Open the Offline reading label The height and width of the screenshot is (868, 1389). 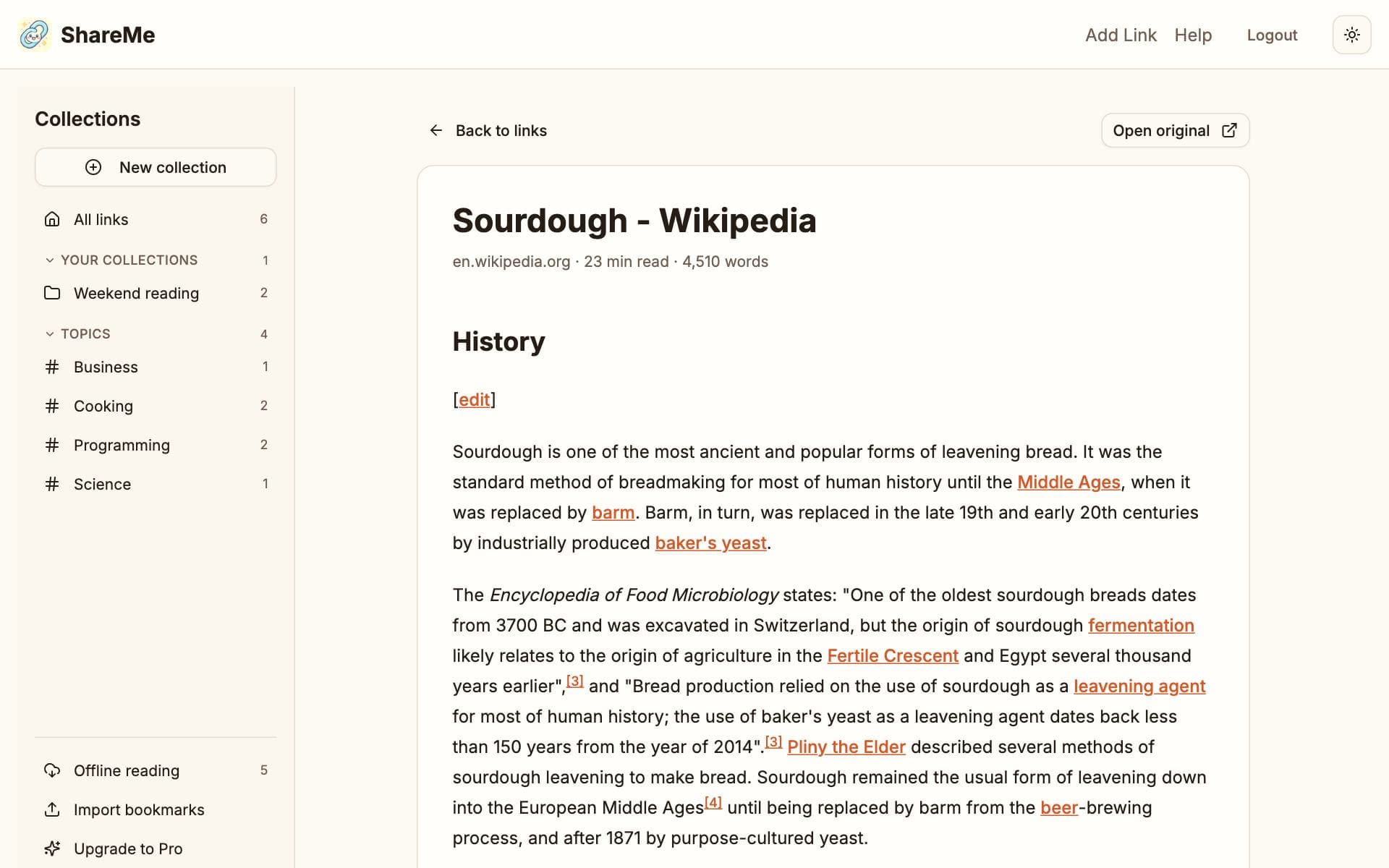[x=127, y=770]
